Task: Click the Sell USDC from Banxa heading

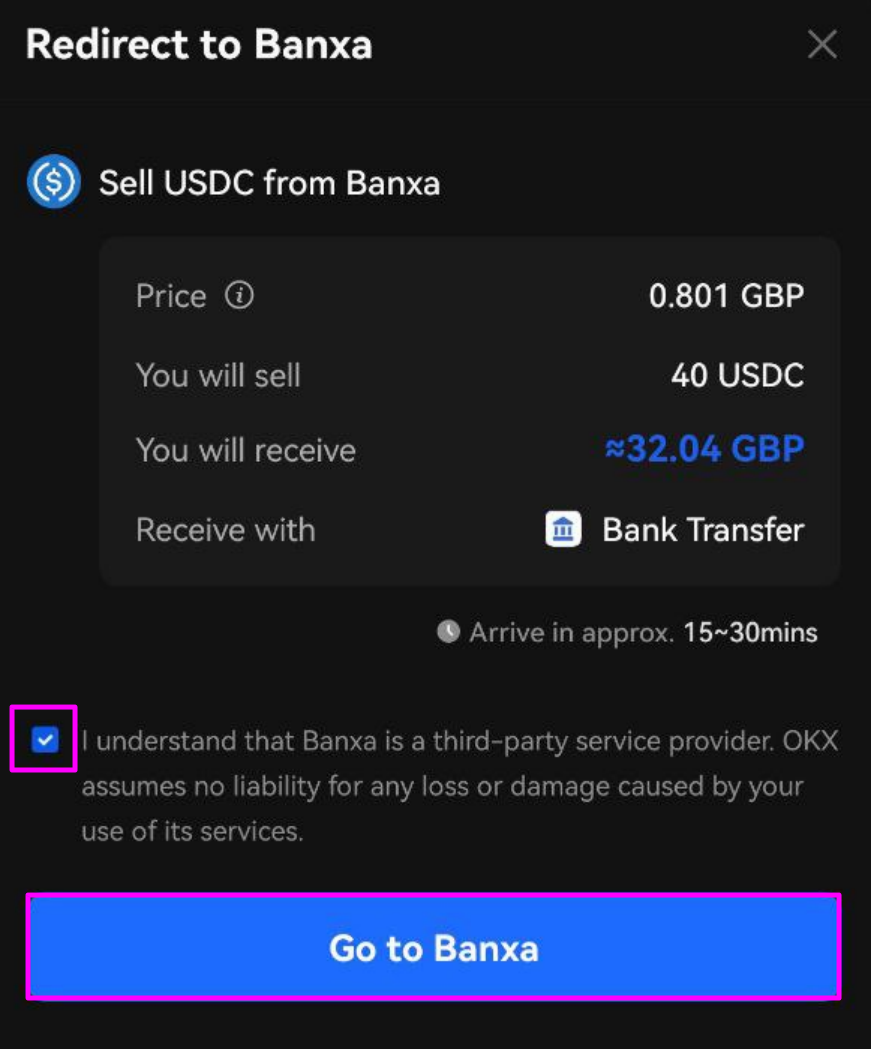Action: (270, 183)
